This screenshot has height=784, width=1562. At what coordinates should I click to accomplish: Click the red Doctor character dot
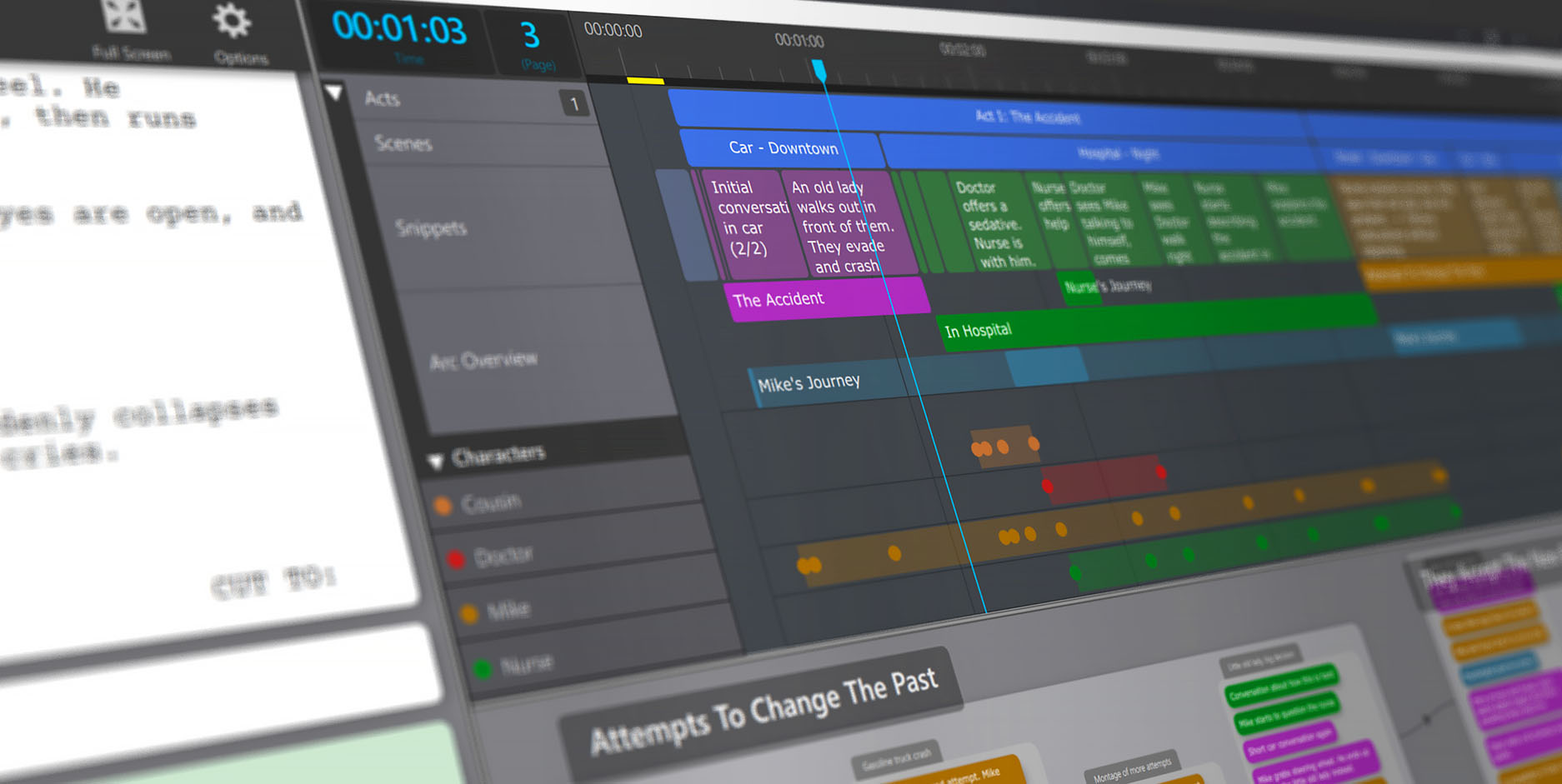coord(456,559)
